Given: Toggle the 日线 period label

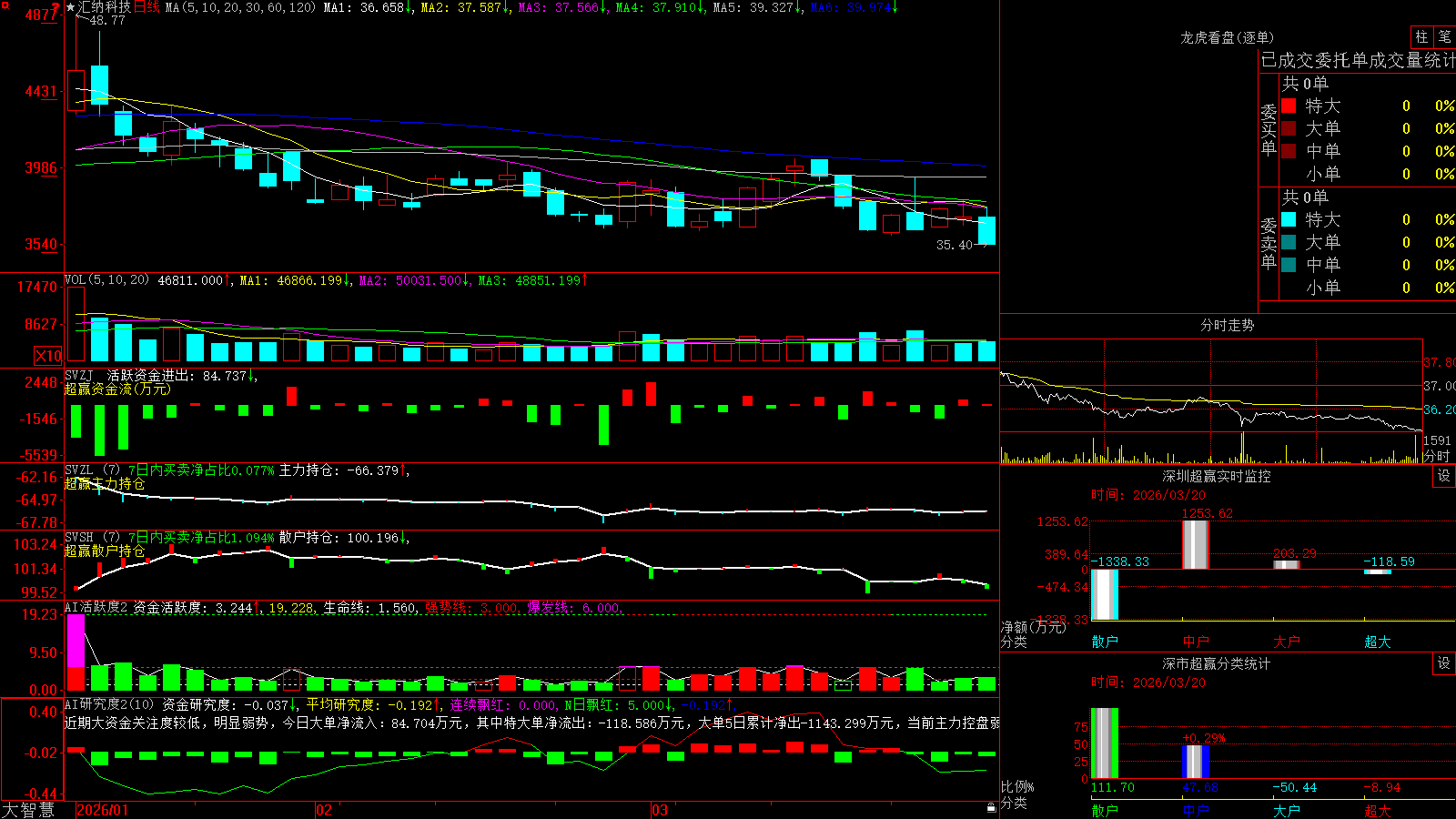Looking at the screenshot, I should point(147,7).
